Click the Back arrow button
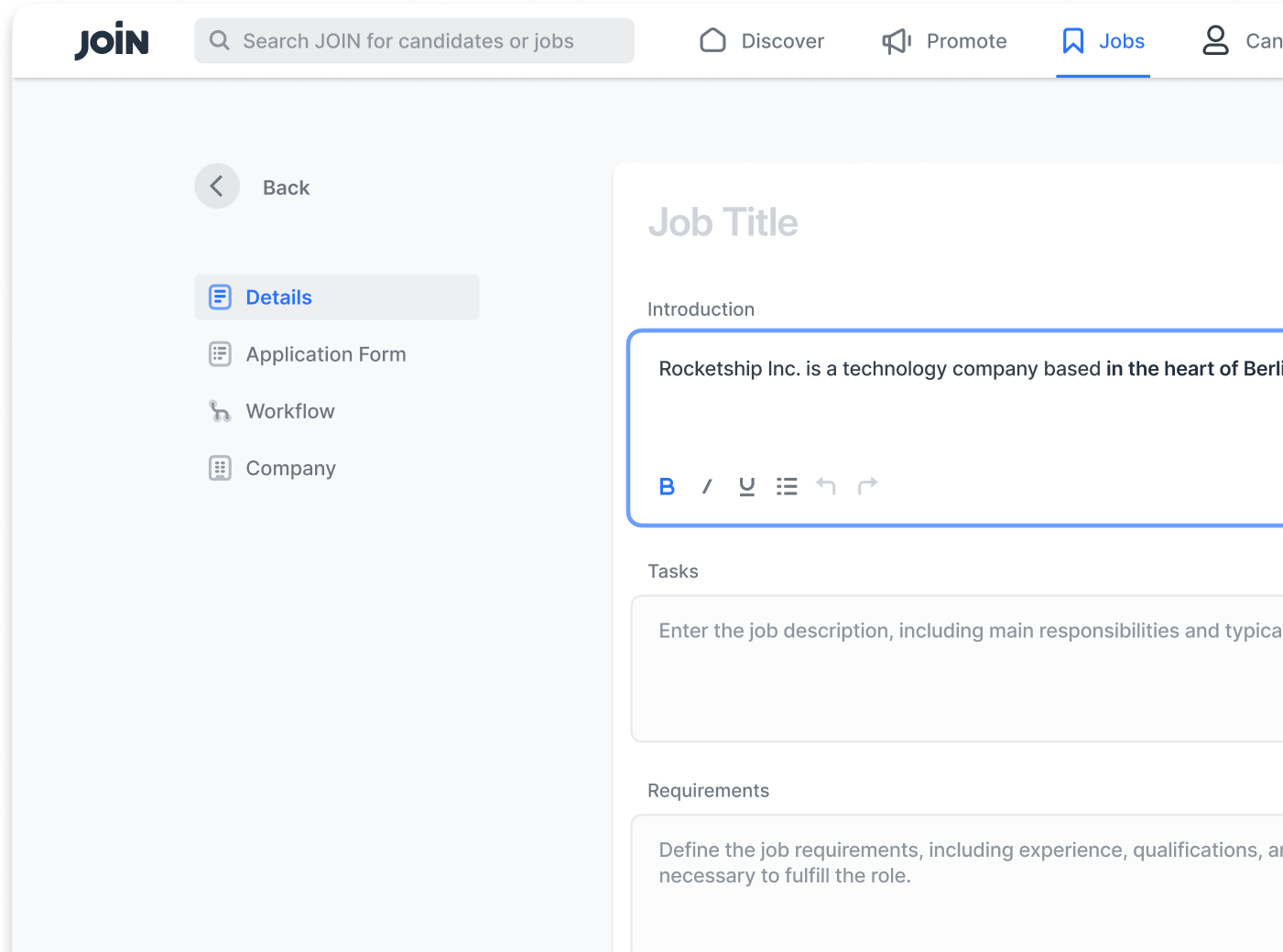The image size is (1283, 952). (x=217, y=187)
